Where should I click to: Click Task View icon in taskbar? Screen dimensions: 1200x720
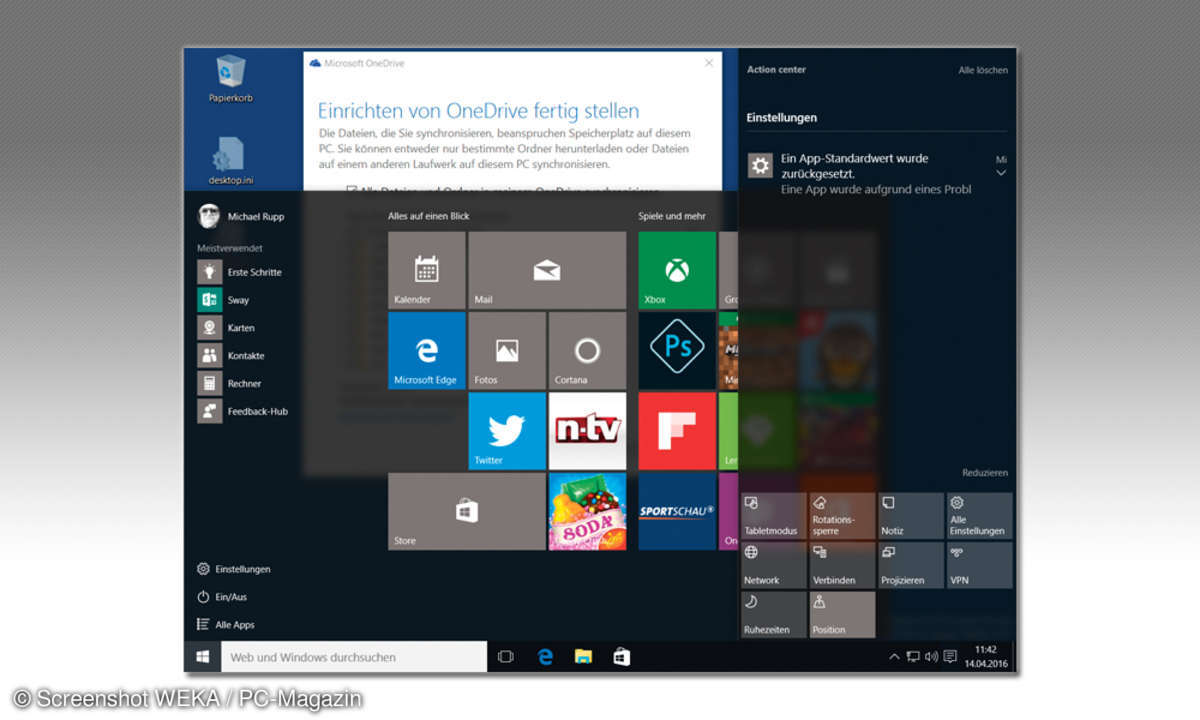pyautogui.click(x=505, y=657)
